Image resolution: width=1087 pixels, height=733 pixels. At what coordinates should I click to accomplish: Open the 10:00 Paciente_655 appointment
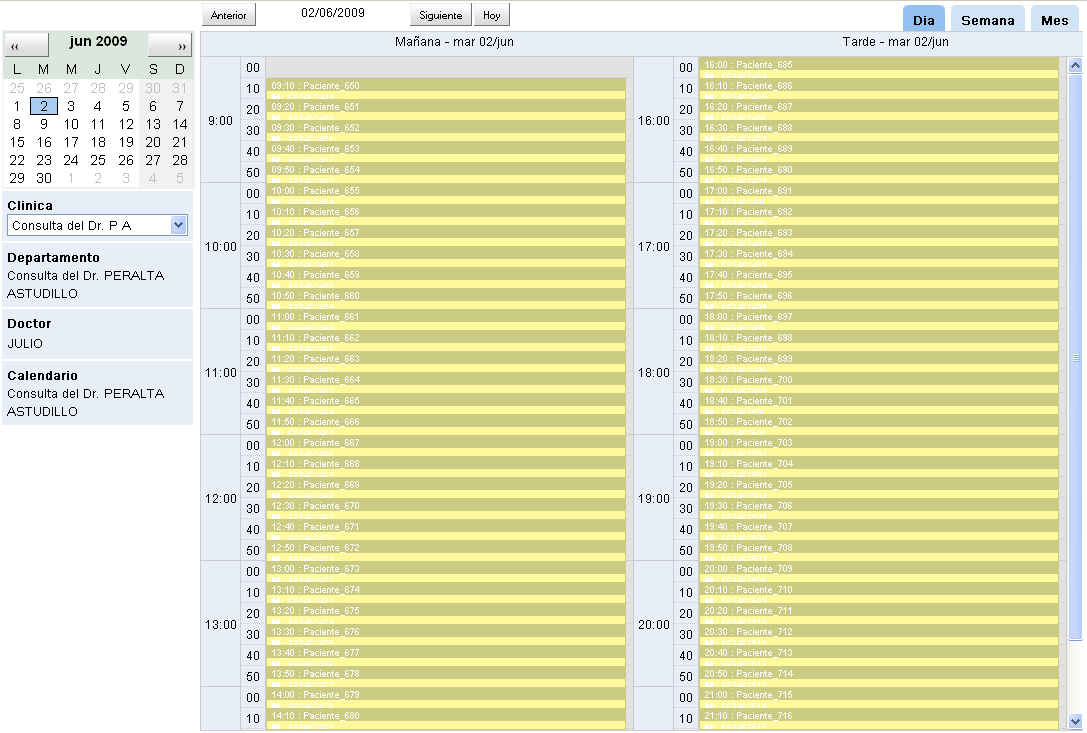tap(446, 193)
